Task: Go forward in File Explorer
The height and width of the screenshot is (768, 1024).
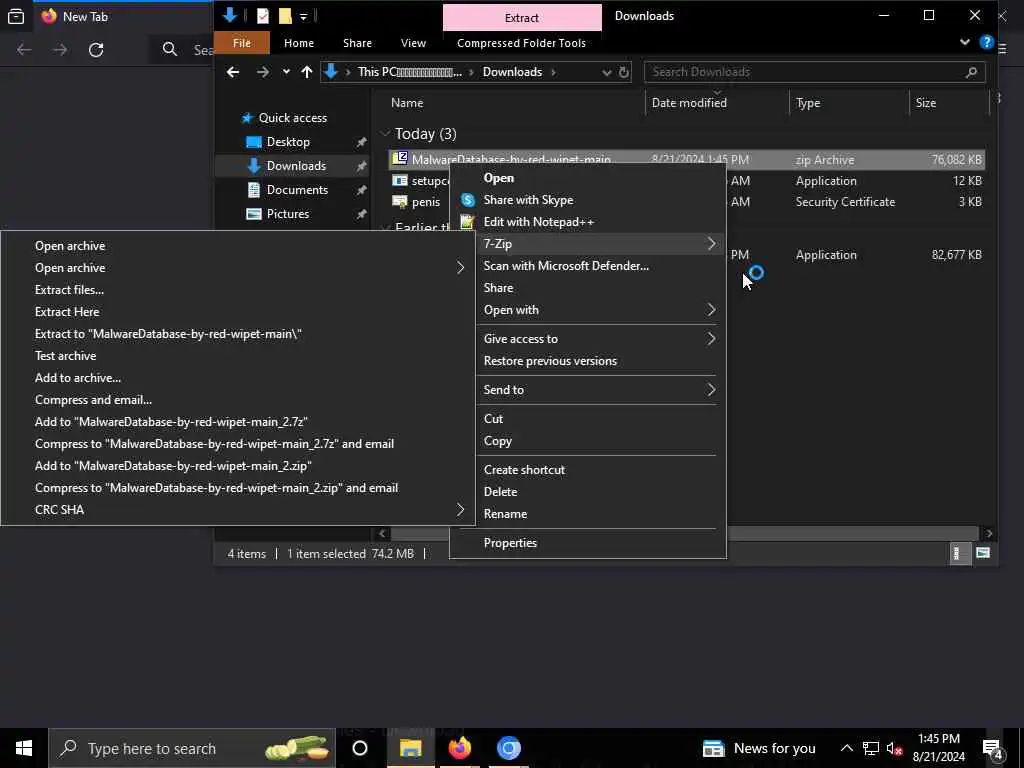Action: [x=263, y=72]
